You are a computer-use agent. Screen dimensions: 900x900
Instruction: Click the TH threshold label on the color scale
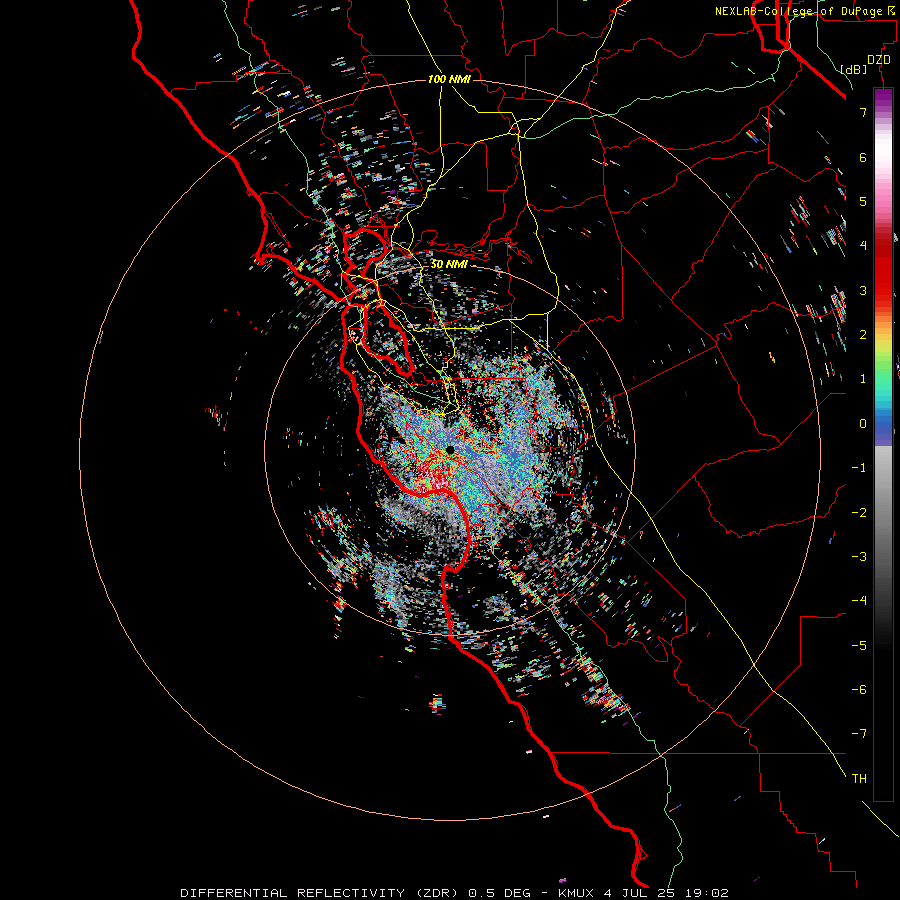(859, 778)
